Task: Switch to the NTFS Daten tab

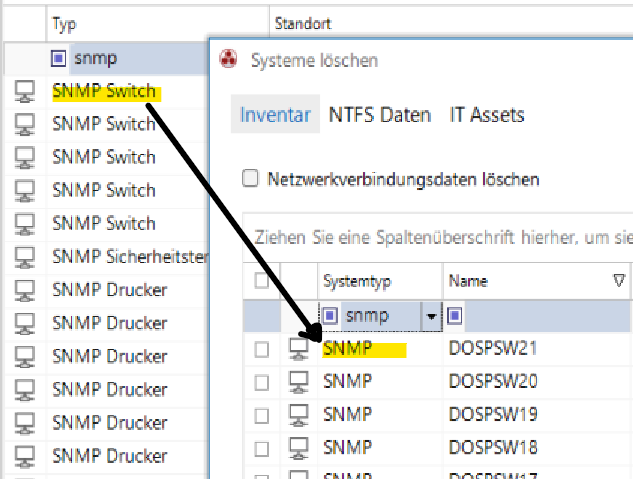Action: (379, 115)
